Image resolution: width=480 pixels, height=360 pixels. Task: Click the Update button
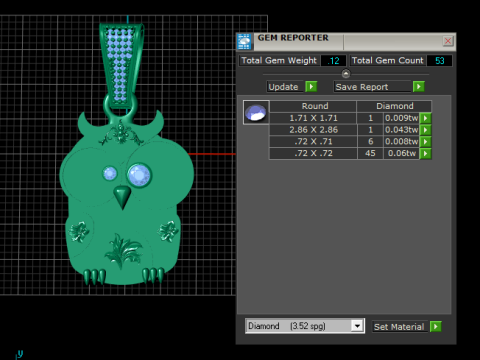coord(285,87)
